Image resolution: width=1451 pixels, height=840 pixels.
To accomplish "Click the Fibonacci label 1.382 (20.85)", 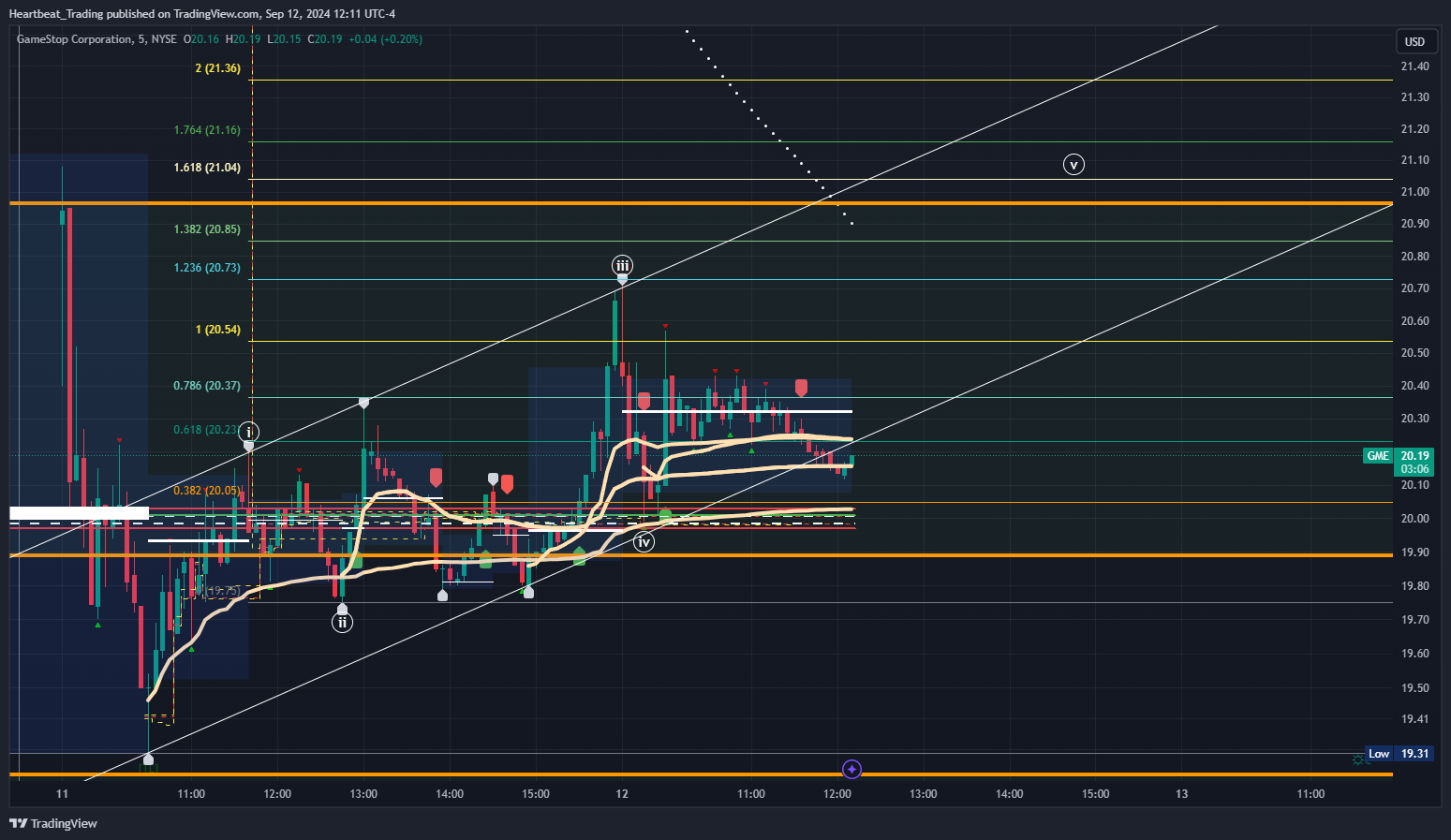I will 207,229.
